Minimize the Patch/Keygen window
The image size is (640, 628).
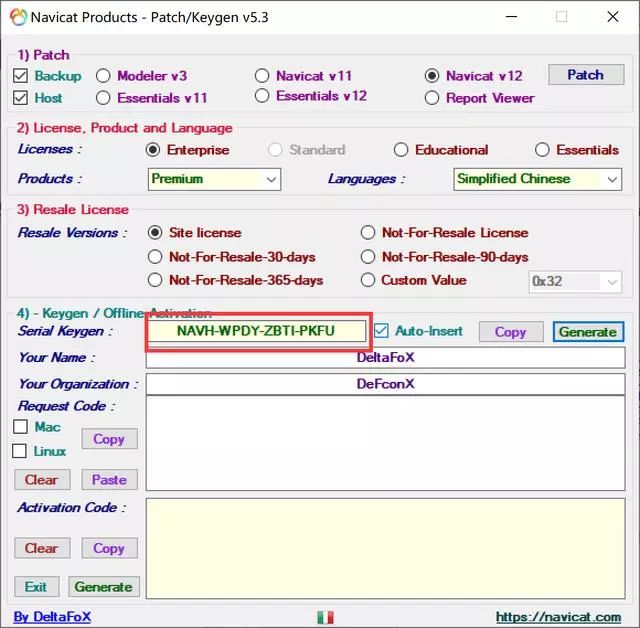[511, 17]
